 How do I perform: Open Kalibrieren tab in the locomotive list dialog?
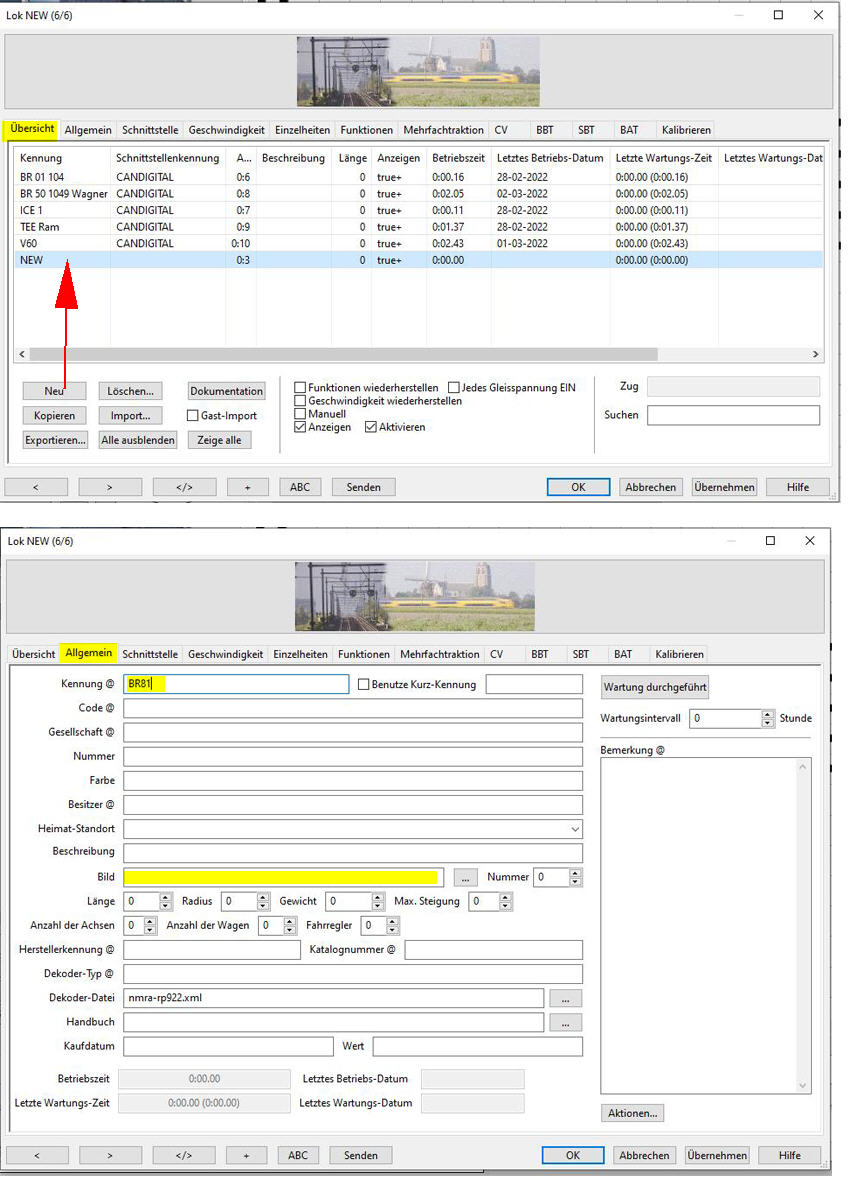coord(686,130)
